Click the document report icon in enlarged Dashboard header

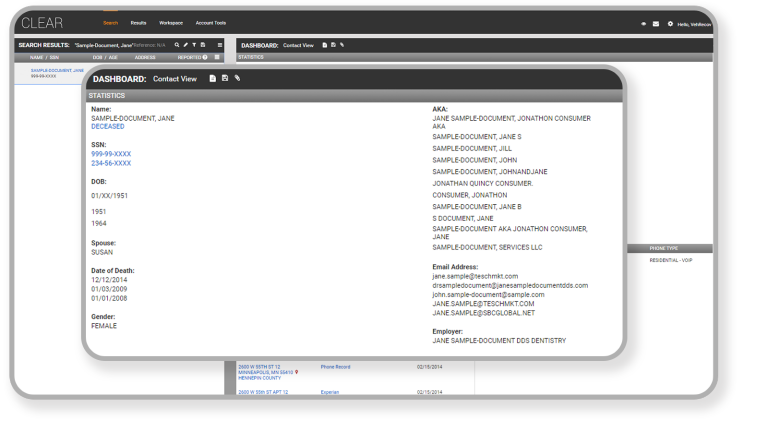pos(212,79)
